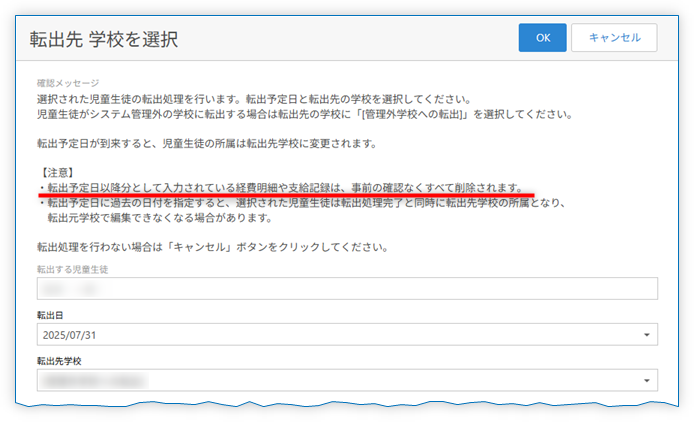Click the 転出日 field label
The width and height of the screenshot is (694, 422).
52,315
